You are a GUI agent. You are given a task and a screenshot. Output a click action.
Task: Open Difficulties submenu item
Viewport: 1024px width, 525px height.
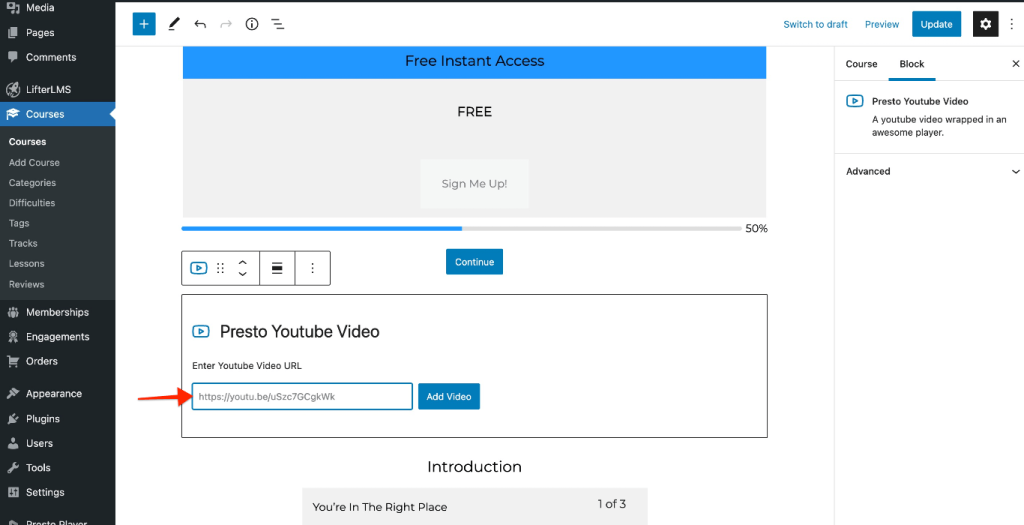coord(31,203)
